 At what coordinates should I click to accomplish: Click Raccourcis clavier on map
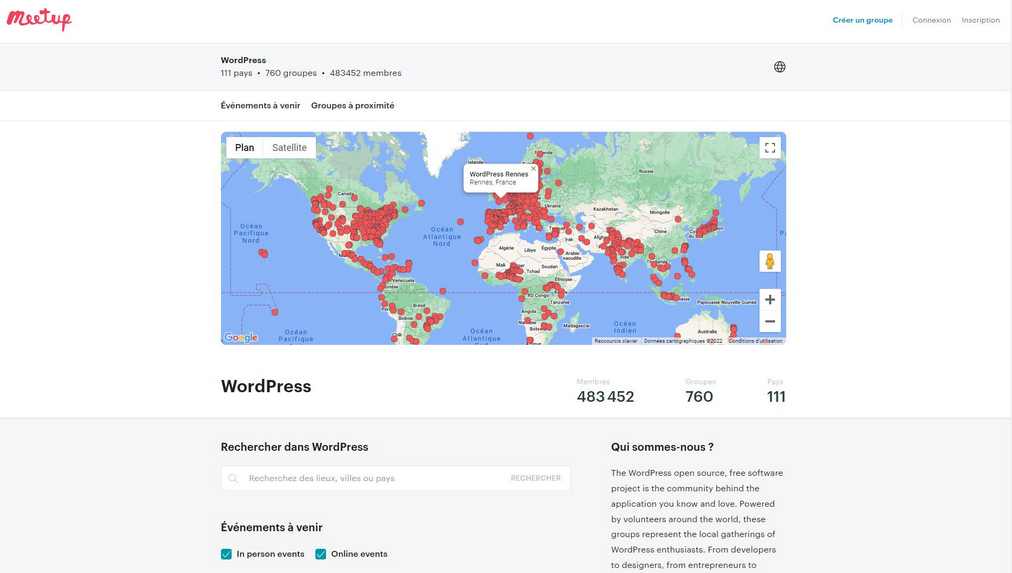pyautogui.click(x=616, y=341)
